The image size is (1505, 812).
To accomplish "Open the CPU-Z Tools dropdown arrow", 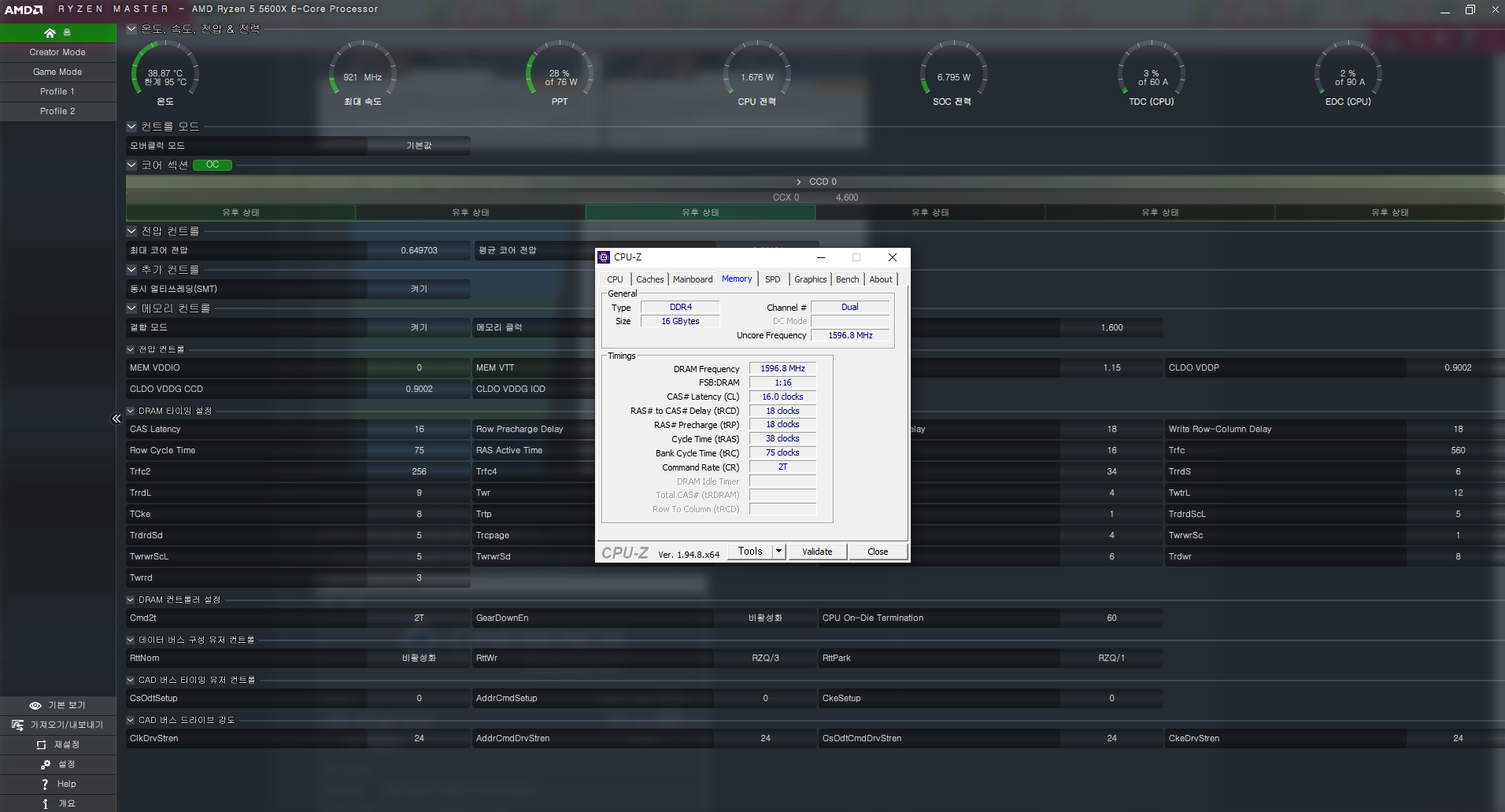I will (779, 552).
